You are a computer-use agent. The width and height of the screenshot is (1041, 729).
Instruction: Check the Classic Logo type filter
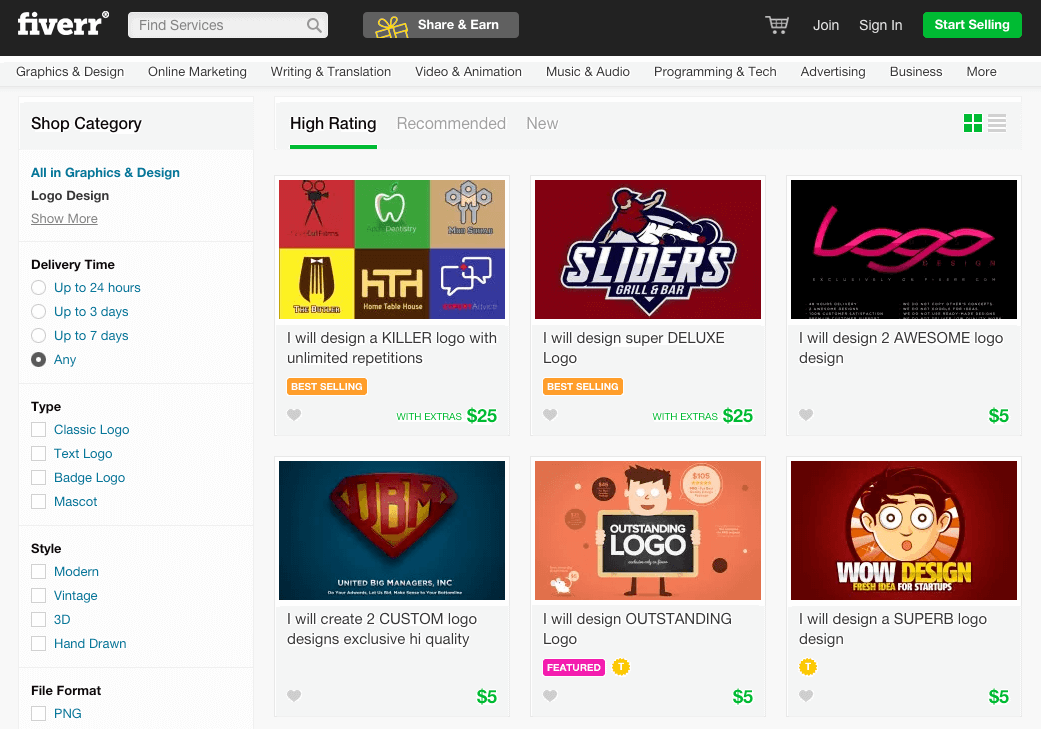click(39, 430)
